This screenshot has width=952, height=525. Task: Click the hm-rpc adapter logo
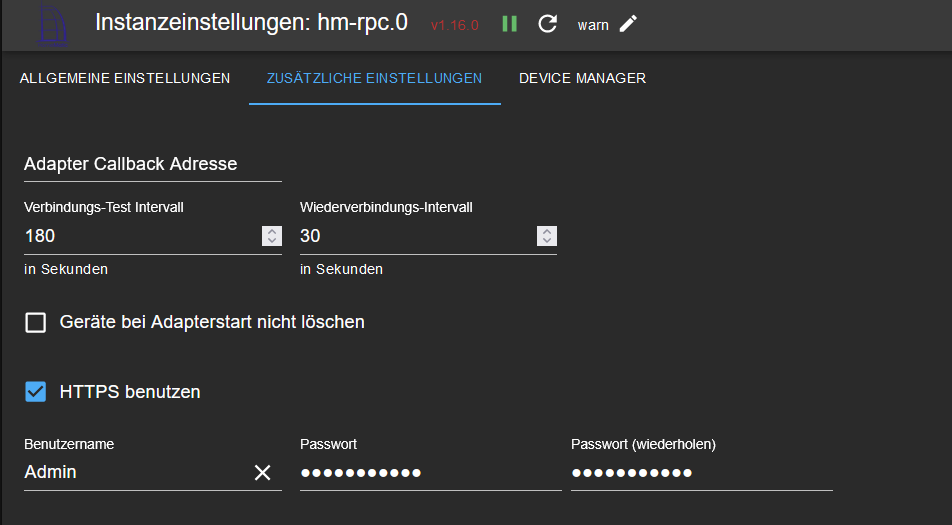pos(53,25)
